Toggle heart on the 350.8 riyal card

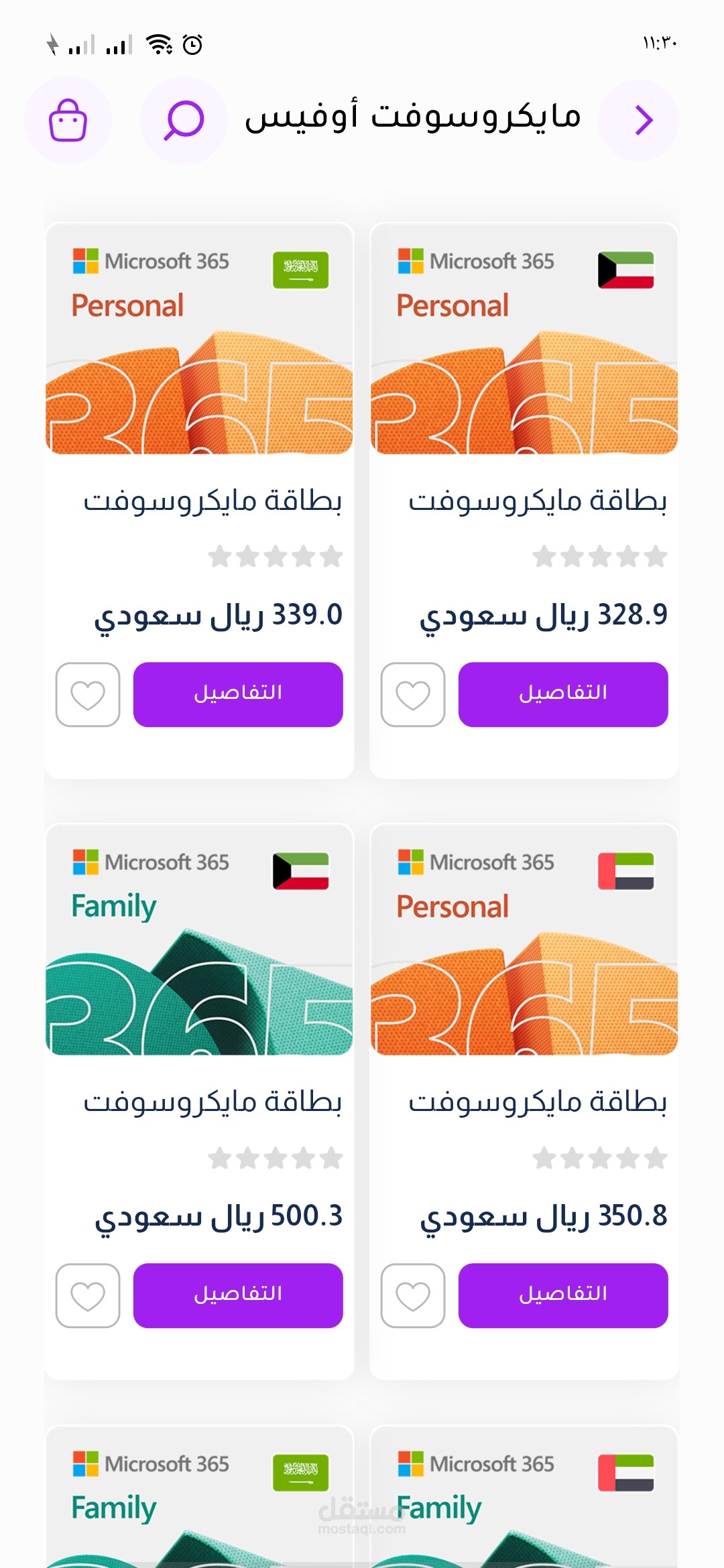tap(413, 1296)
